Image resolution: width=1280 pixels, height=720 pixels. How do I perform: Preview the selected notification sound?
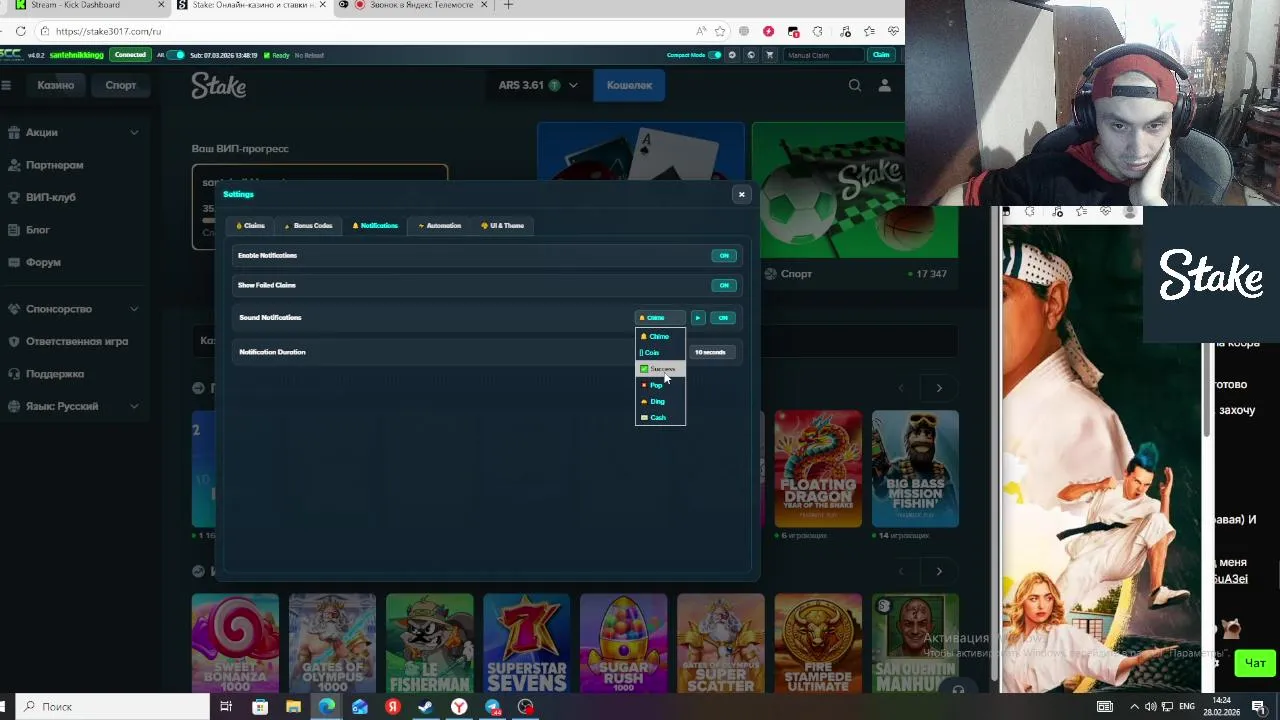(x=698, y=318)
